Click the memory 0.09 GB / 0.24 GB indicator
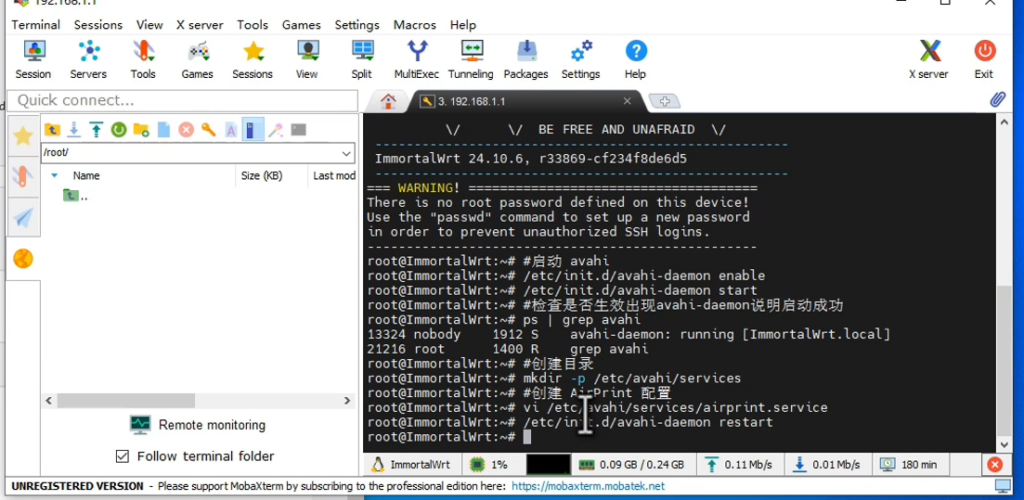 632,465
